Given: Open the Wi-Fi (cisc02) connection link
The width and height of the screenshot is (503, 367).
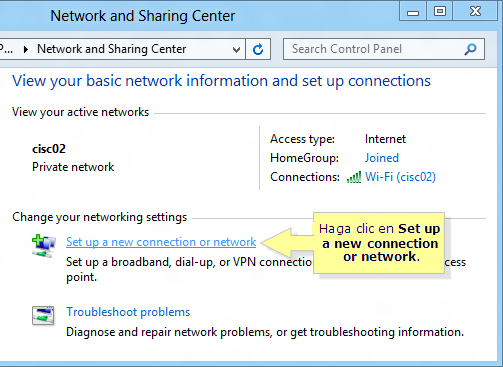Looking at the screenshot, I should 400,177.
